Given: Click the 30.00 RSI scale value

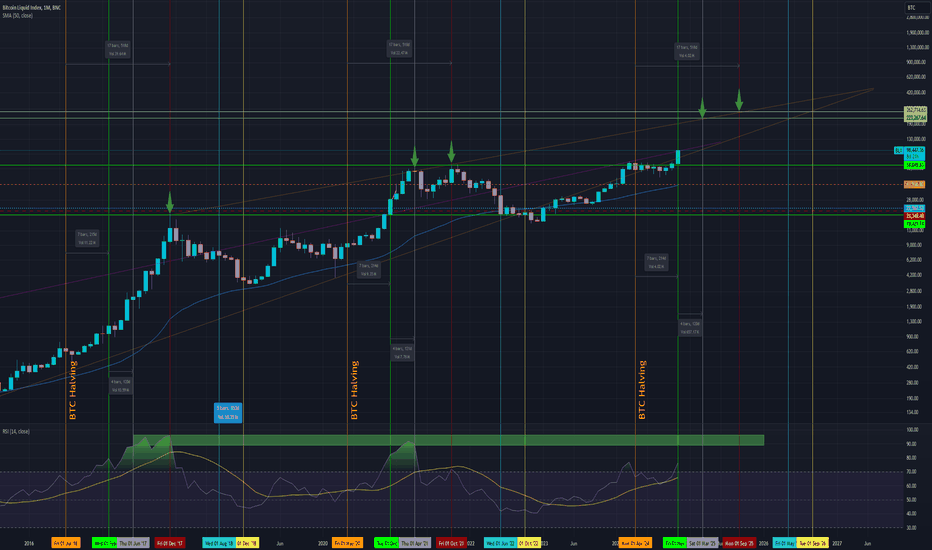Looking at the screenshot, I should point(912,527).
